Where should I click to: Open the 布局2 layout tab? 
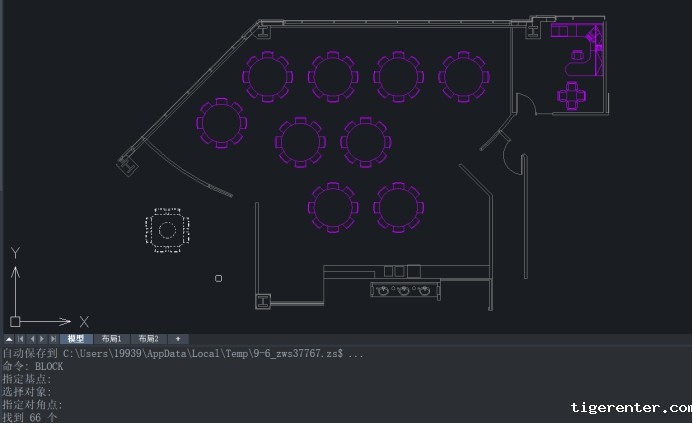click(x=148, y=339)
